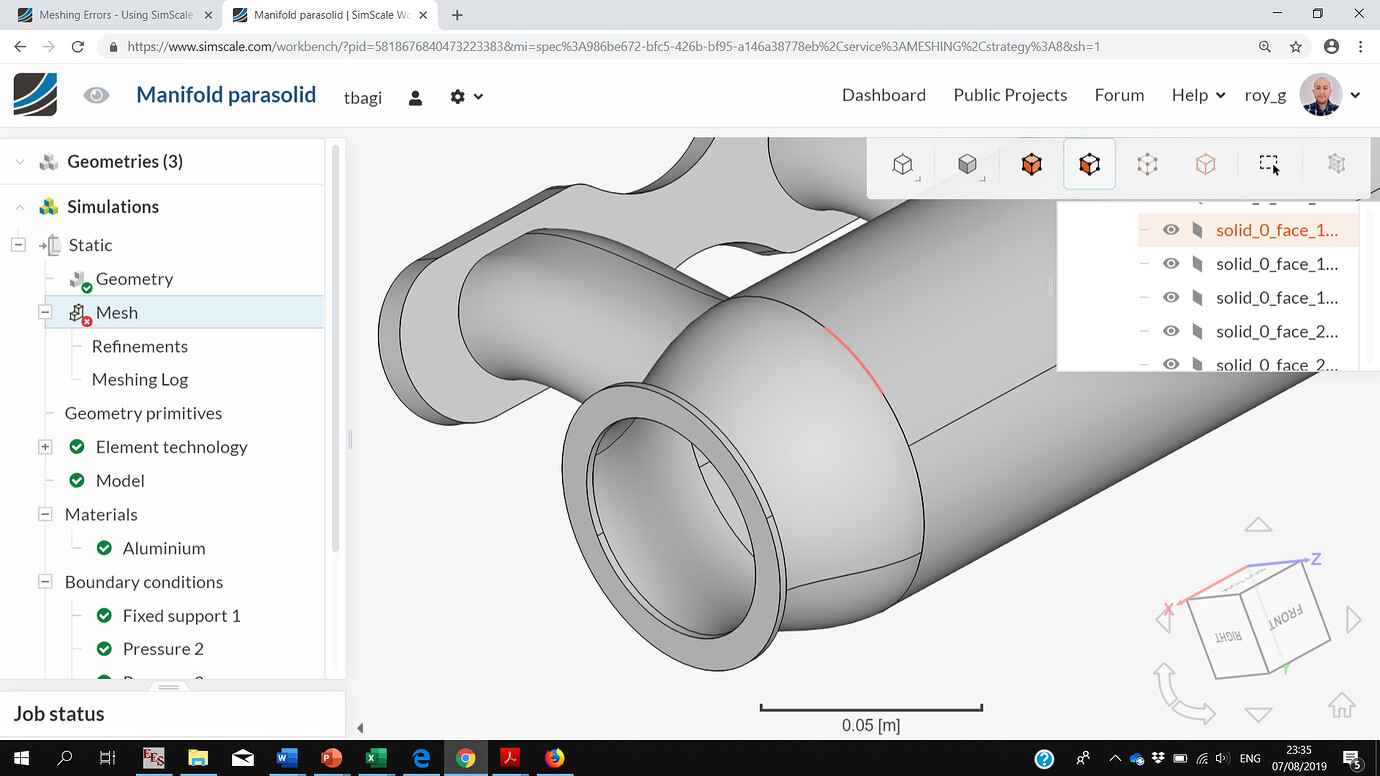Select the shaded surface selection icon
Image resolution: width=1380 pixels, height=776 pixels.
click(x=968, y=163)
